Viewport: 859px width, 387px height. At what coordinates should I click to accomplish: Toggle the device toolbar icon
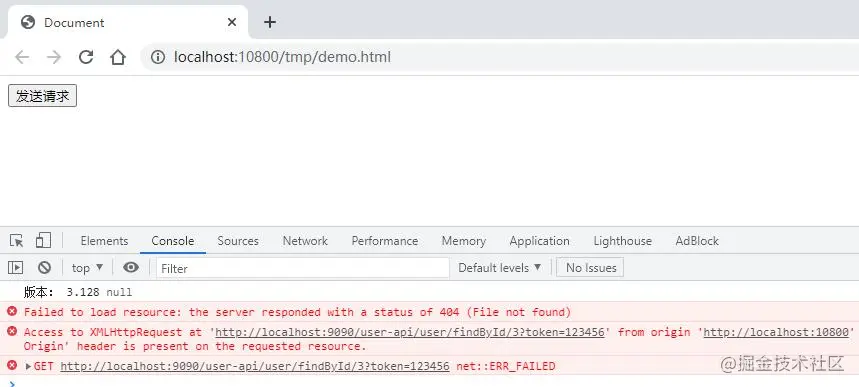pyautogui.click(x=43, y=240)
